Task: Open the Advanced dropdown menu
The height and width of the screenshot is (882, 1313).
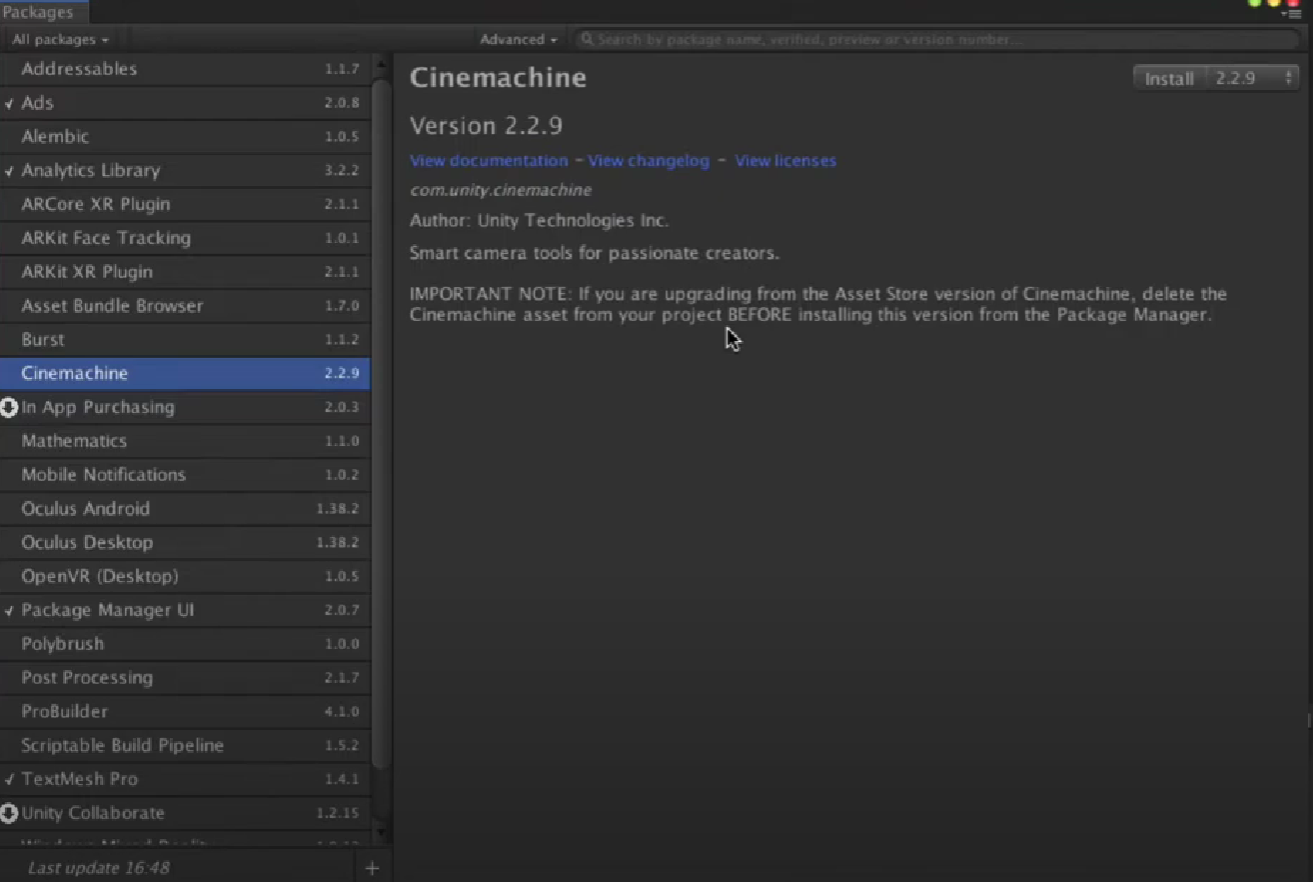Action: coord(518,40)
